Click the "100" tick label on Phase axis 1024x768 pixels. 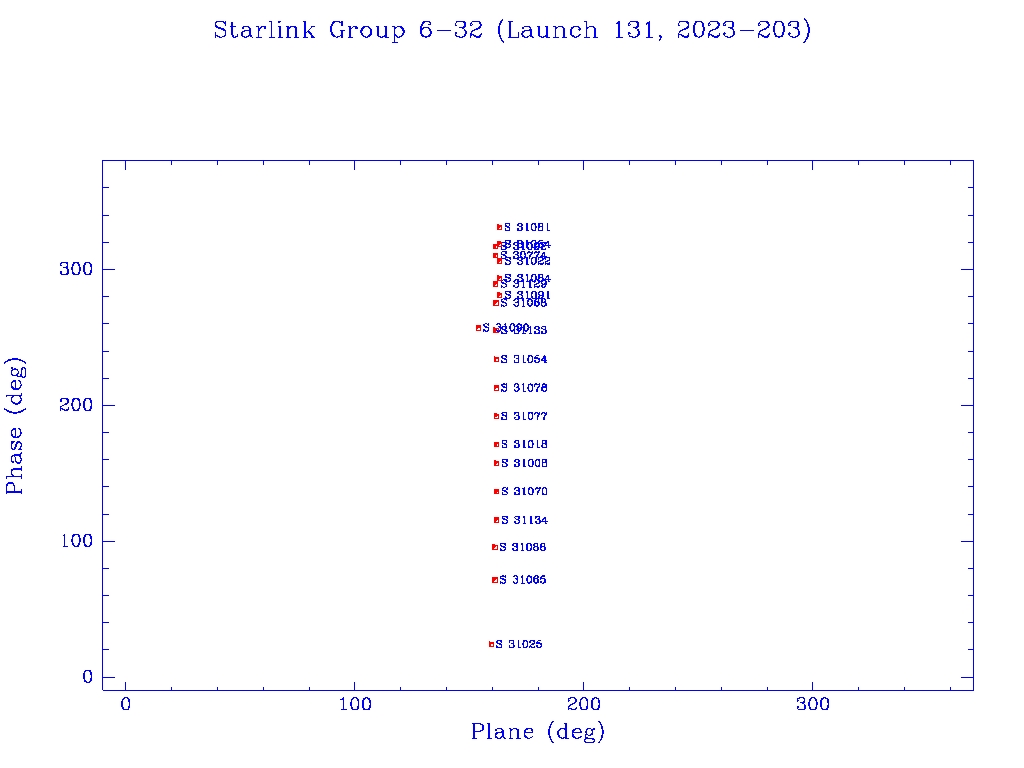[x=76, y=541]
